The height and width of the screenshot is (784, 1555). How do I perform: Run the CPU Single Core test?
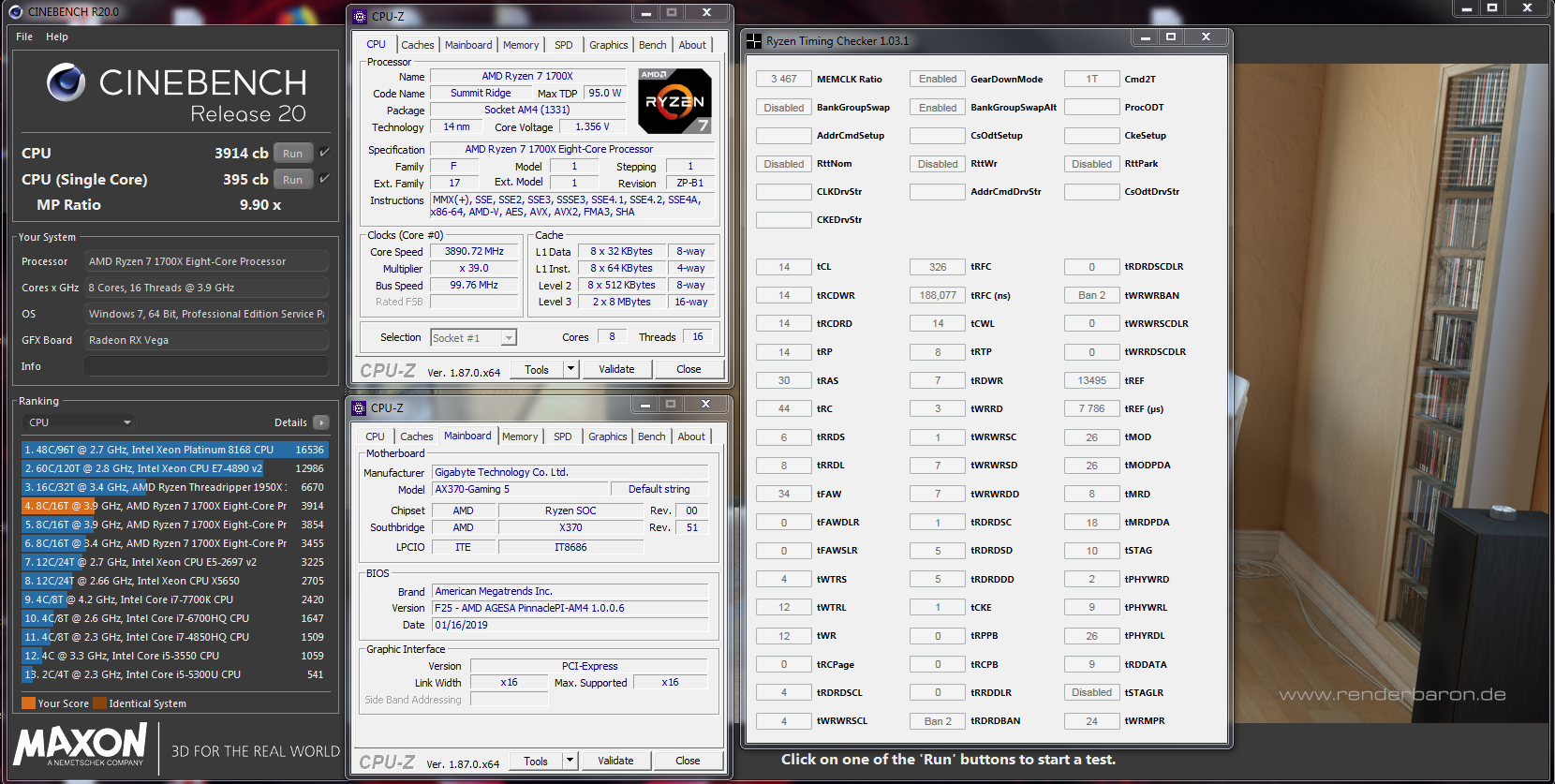pyautogui.click(x=293, y=180)
